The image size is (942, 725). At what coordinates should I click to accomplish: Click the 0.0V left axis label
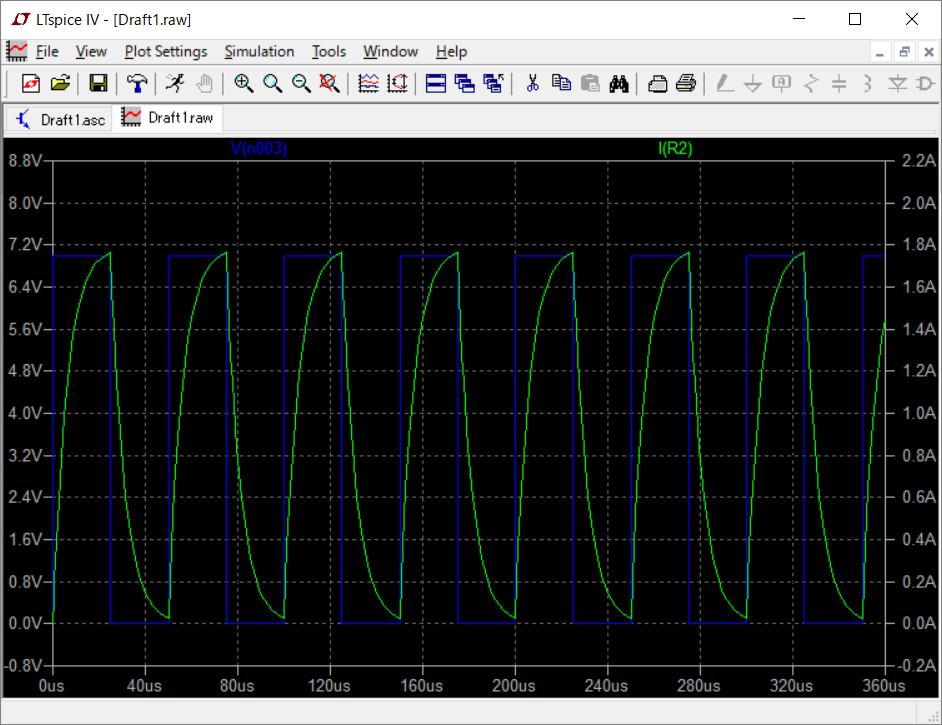pos(25,623)
